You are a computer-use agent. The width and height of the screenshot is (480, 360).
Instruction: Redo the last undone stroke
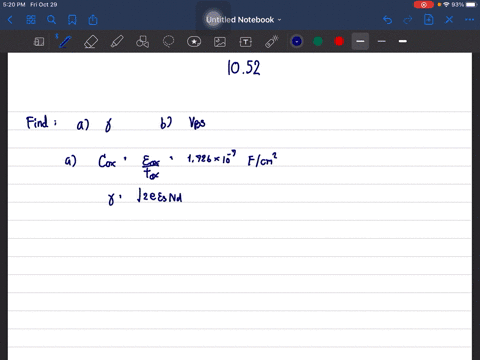tap(408, 20)
